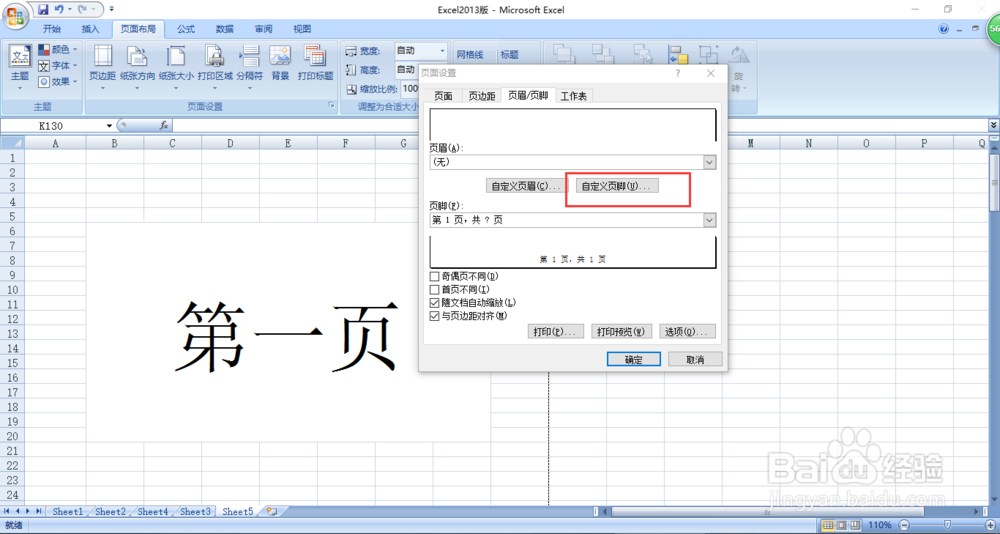This screenshot has height=534, width=1000.
Task: Open the 页边距 tab in page setup dialog
Action: click(x=482, y=96)
